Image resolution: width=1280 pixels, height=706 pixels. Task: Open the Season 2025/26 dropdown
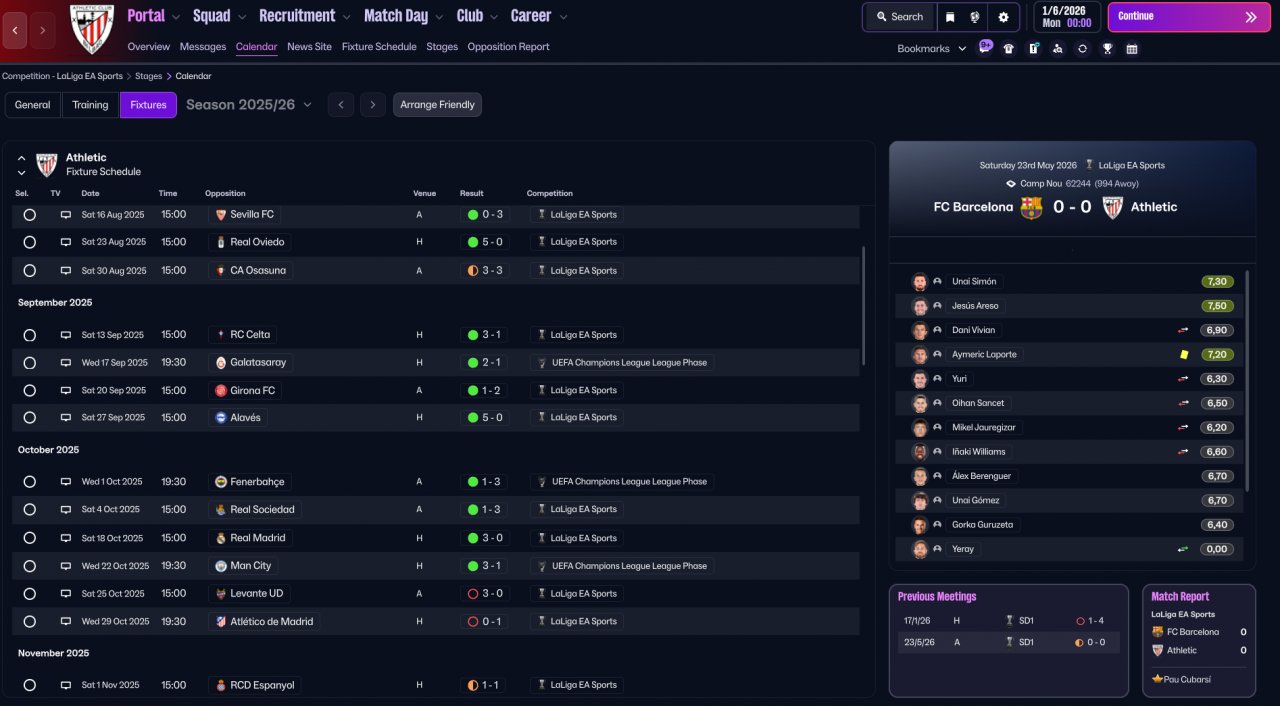(x=249, y=105)
